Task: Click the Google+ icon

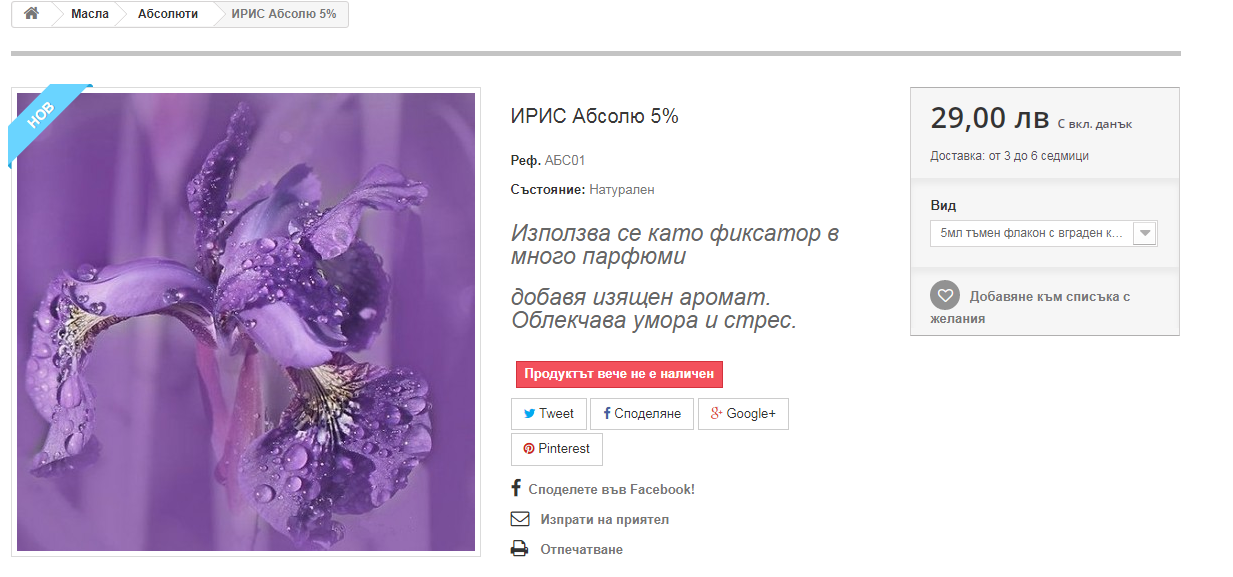Action: (716, 414)
